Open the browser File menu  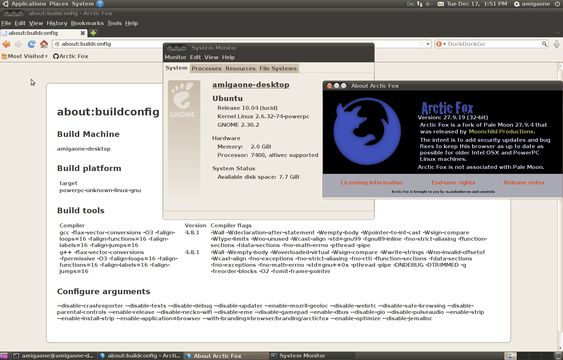pos(6,23)
